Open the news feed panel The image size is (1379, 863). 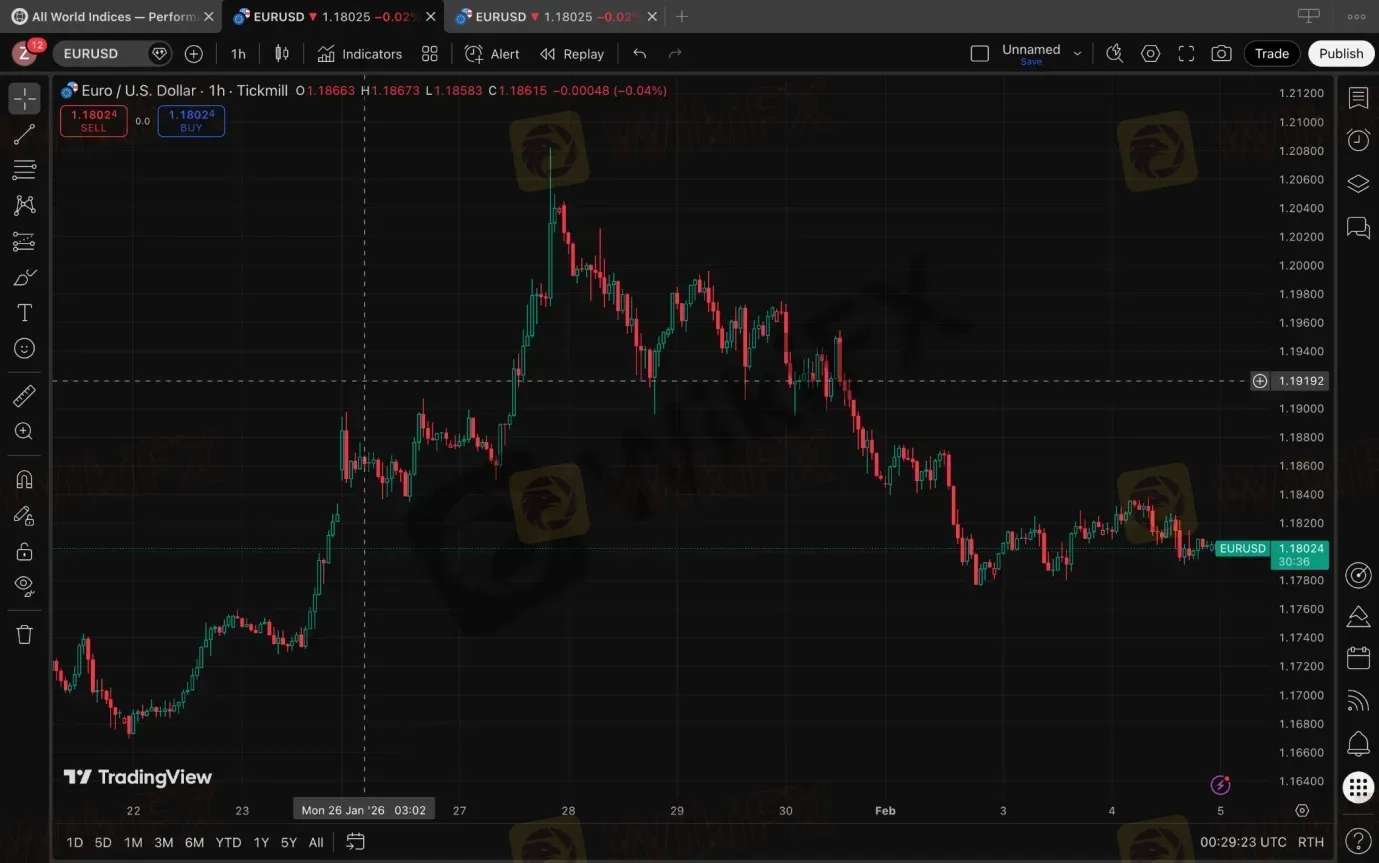pos(1358,701)
